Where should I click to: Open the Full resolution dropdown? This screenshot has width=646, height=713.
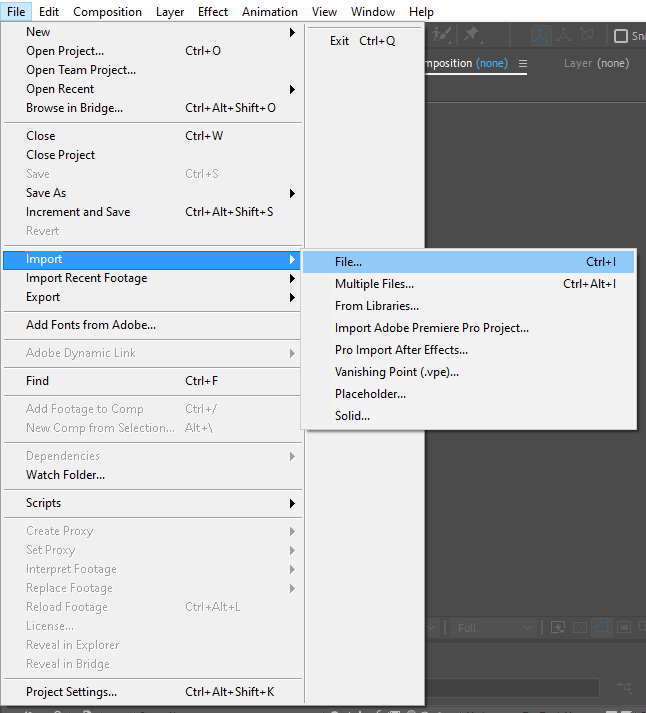[x=495, y=628]
